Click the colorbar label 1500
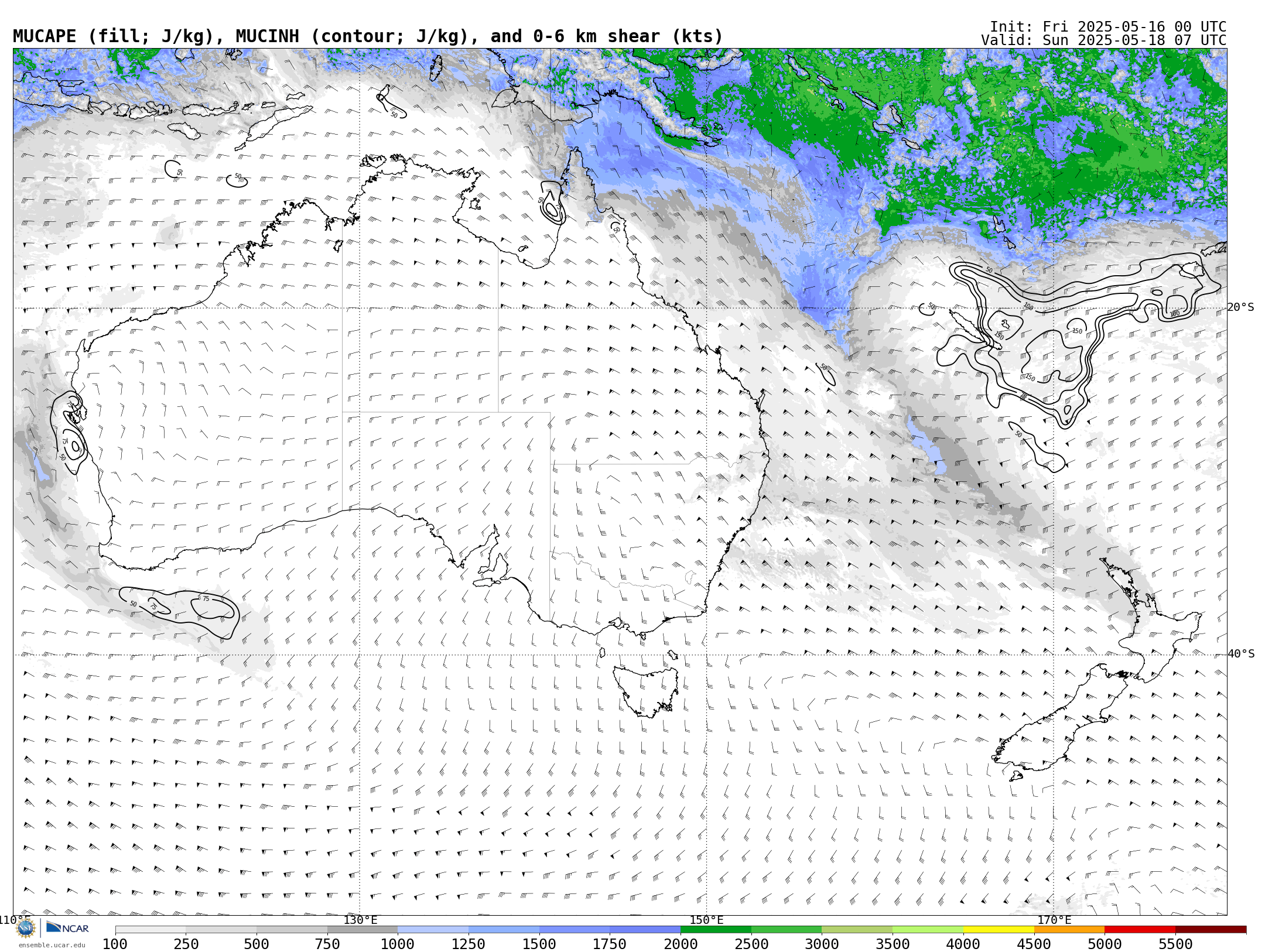 pos(539,944)
